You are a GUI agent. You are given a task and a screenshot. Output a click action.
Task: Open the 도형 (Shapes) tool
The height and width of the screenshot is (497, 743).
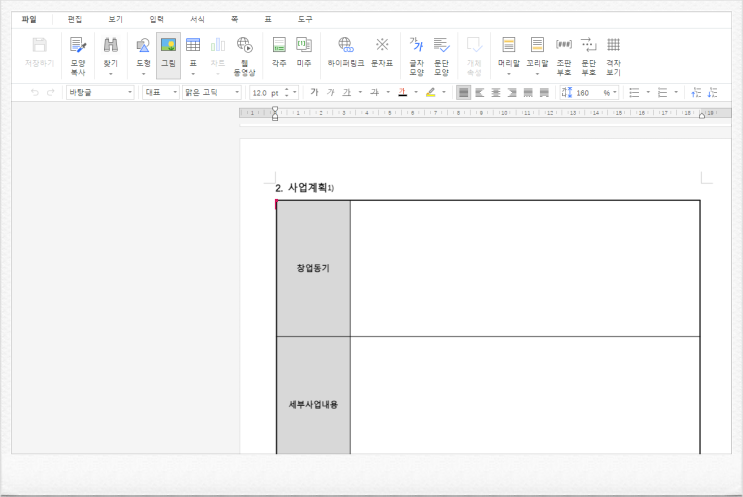[142, 52]
